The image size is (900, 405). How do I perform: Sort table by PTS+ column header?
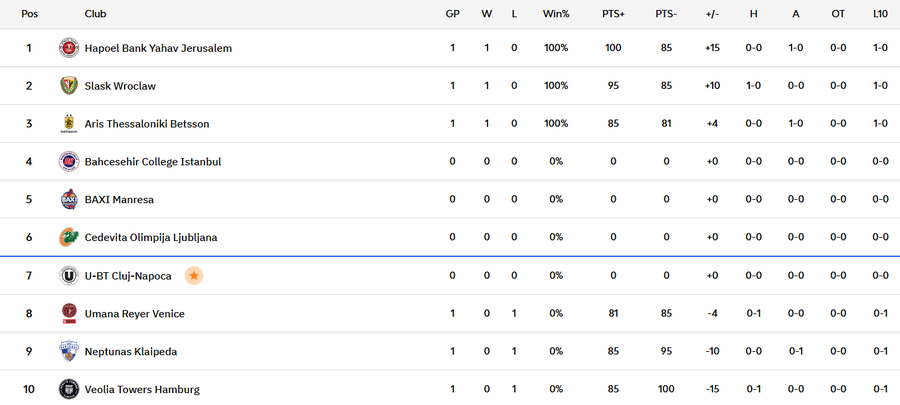coord(613,14)
